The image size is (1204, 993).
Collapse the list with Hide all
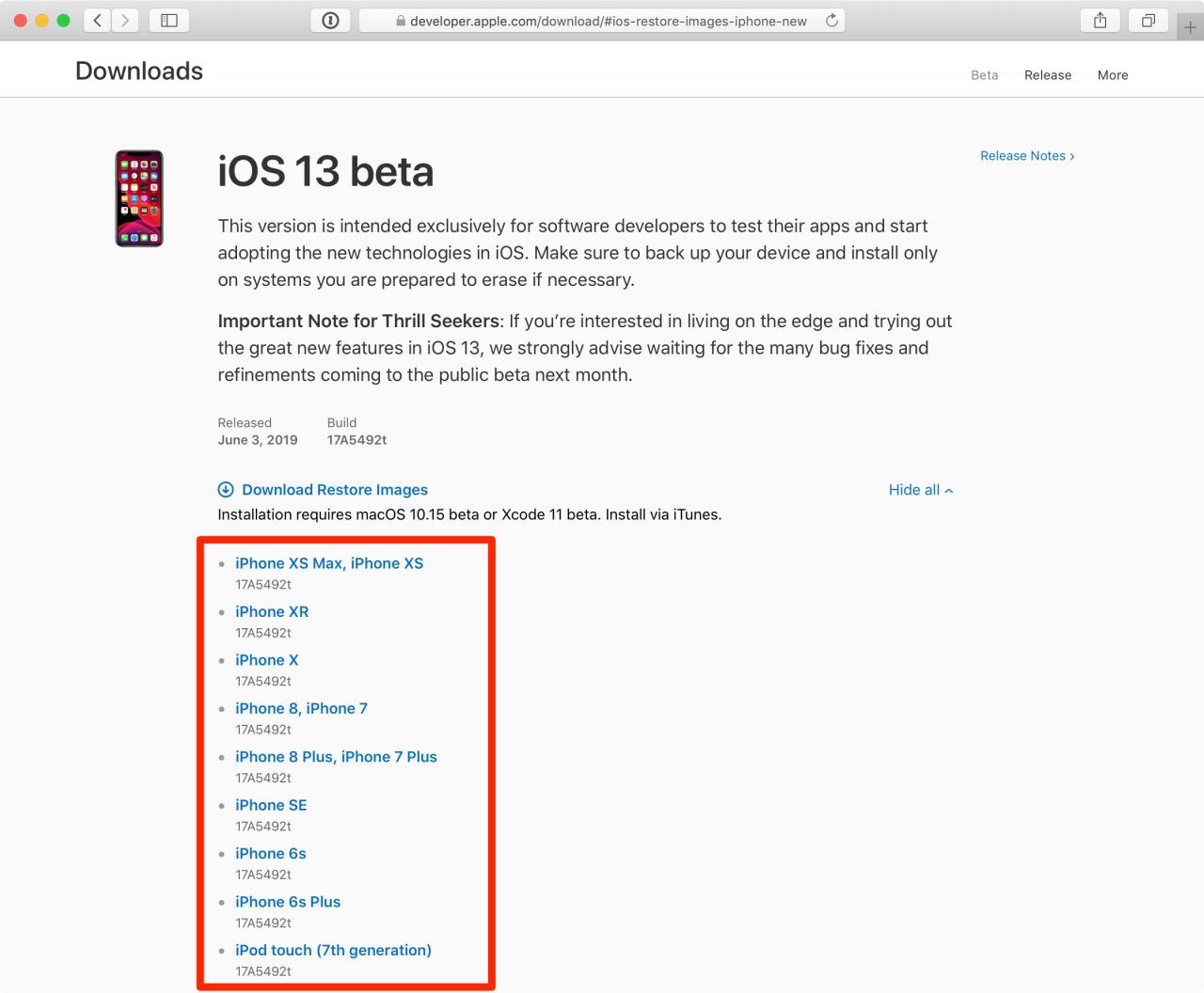[x=921, y=490]
